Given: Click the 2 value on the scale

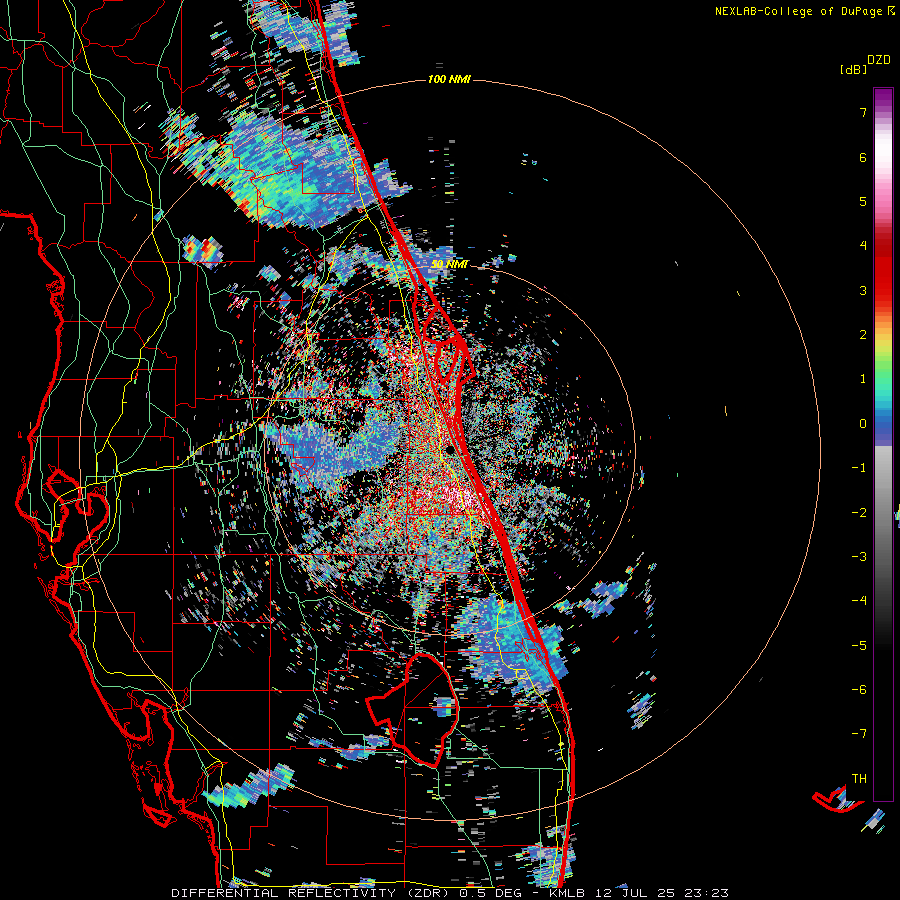Looking at the screenshot, I should (863, 335).
